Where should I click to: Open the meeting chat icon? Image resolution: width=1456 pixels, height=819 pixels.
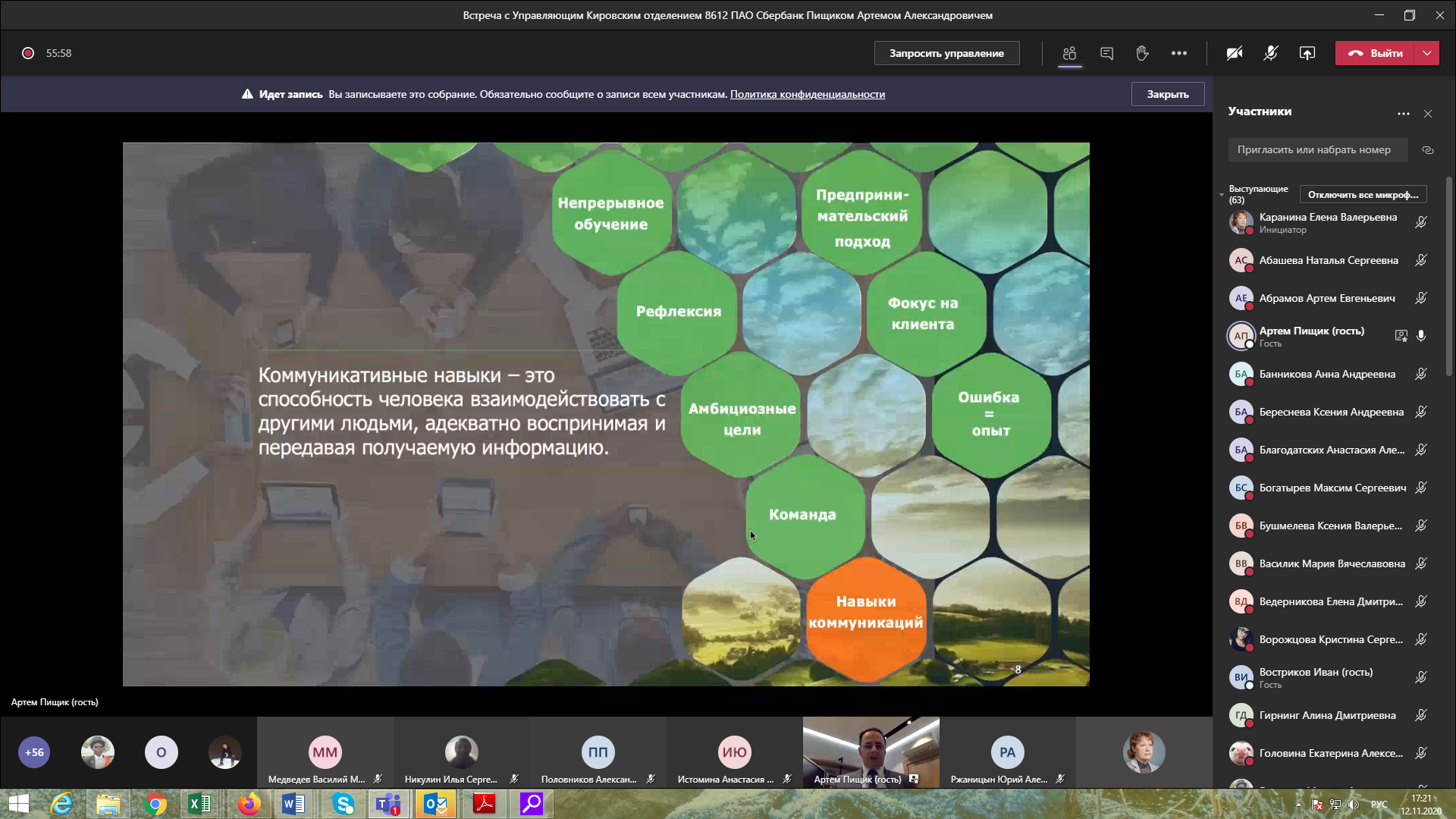(1106, 53)
